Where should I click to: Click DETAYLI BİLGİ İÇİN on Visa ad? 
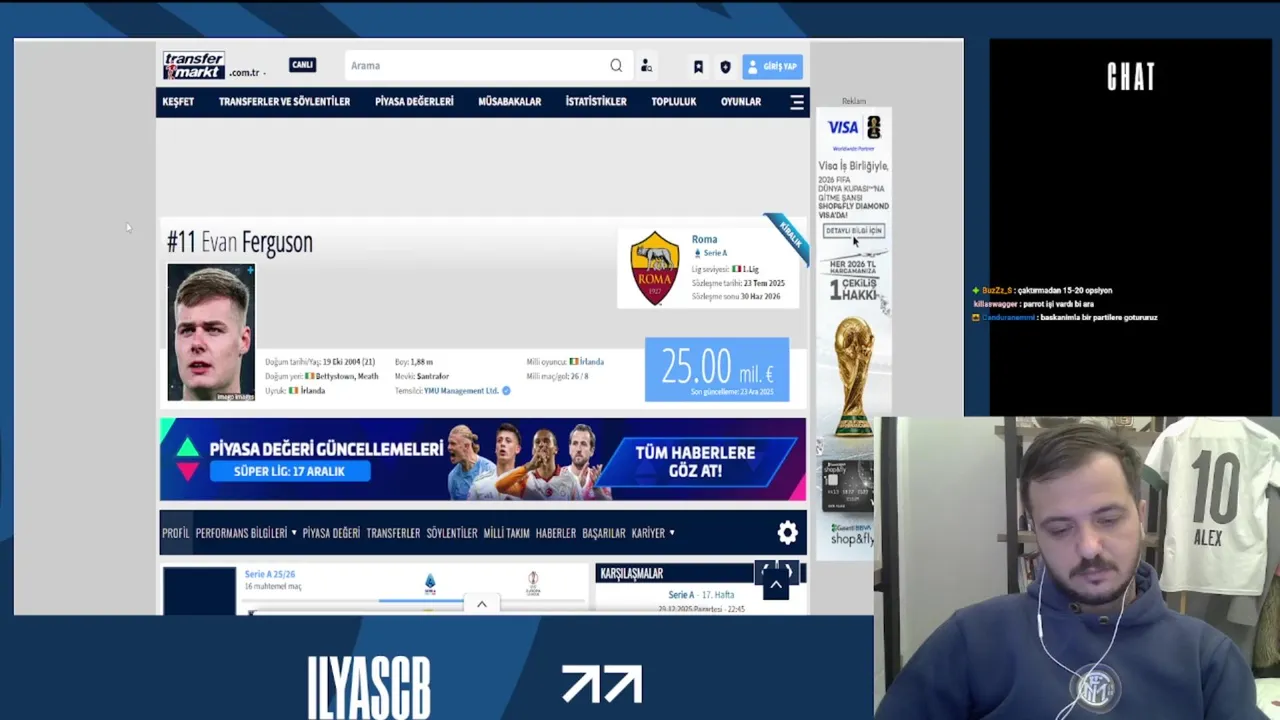853,231
